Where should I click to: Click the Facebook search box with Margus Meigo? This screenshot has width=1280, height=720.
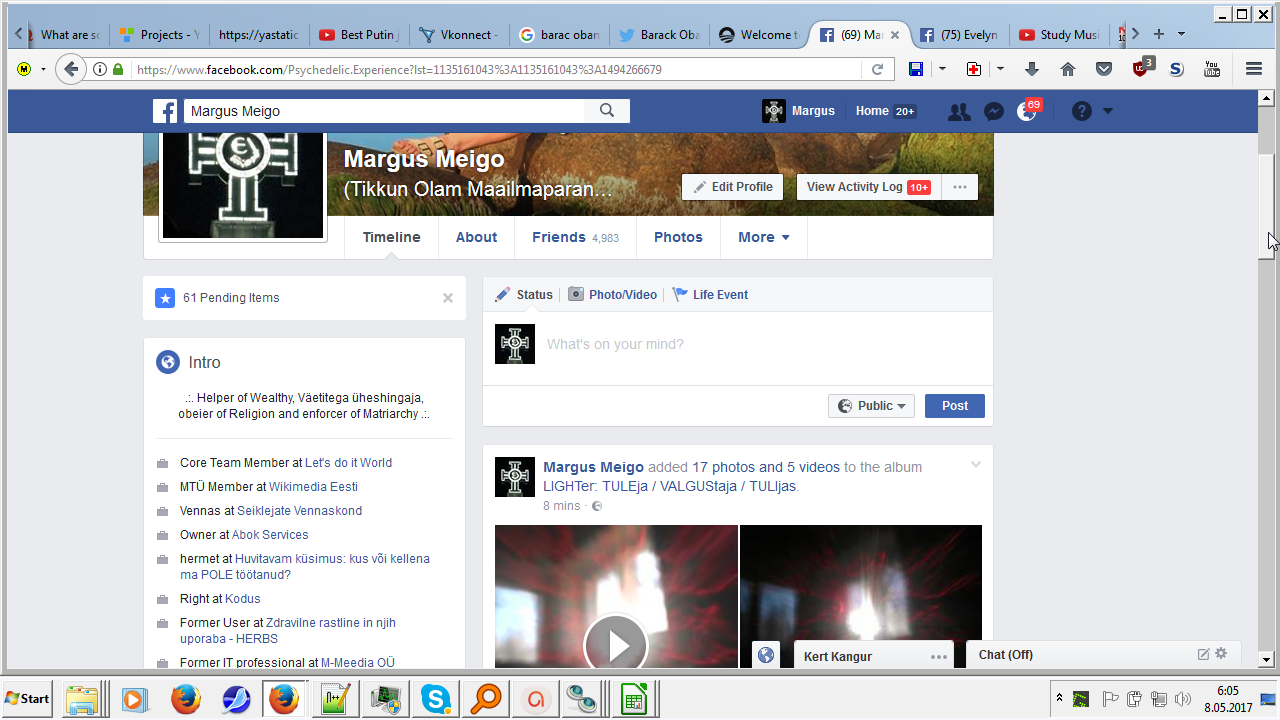point(384,111)
